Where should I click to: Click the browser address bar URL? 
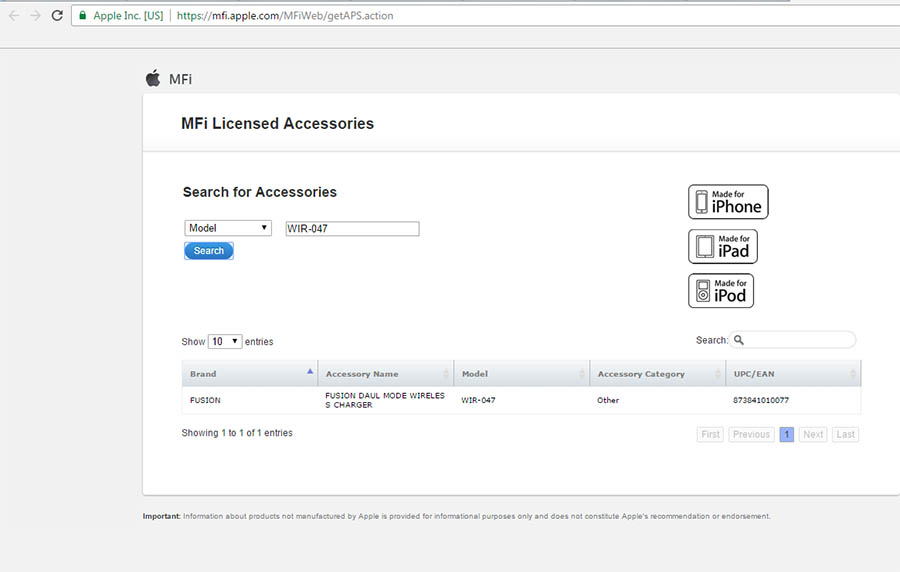(285, 15)
